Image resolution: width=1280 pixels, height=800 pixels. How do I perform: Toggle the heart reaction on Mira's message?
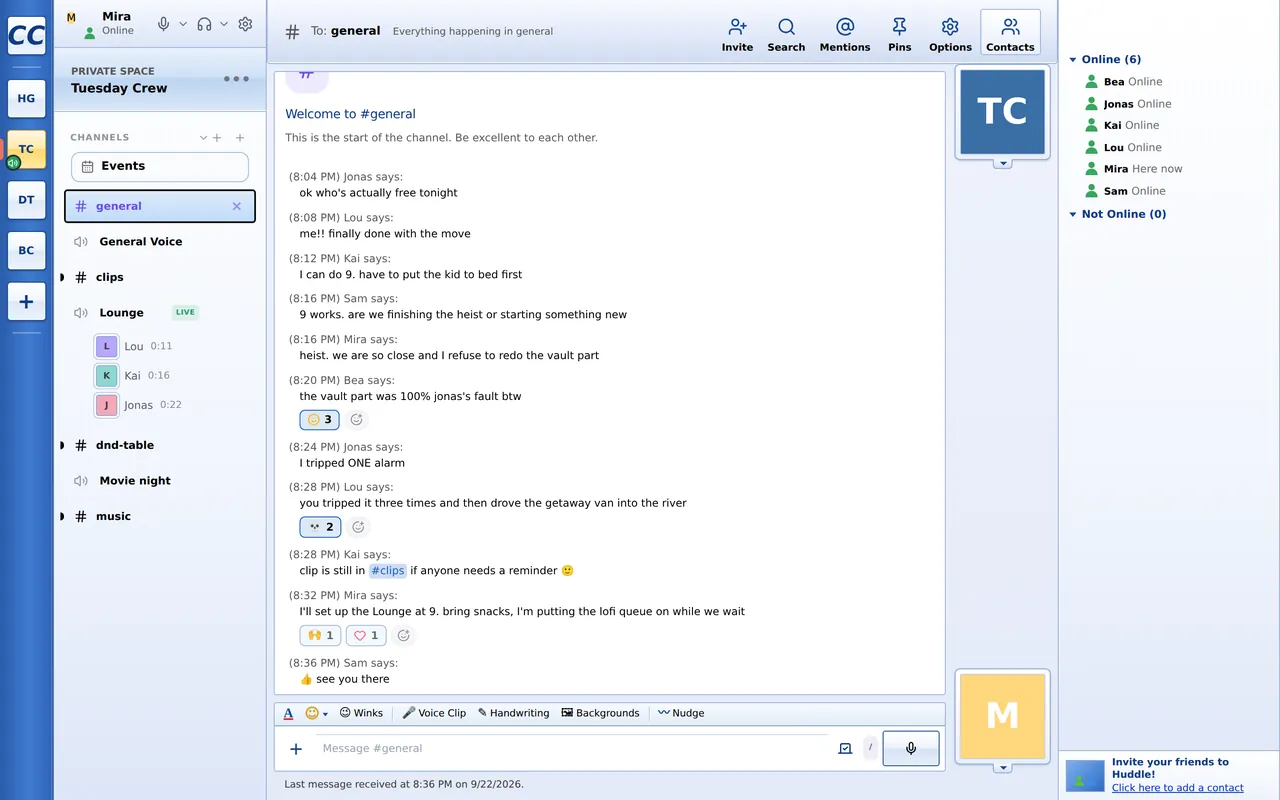(366, 635)
